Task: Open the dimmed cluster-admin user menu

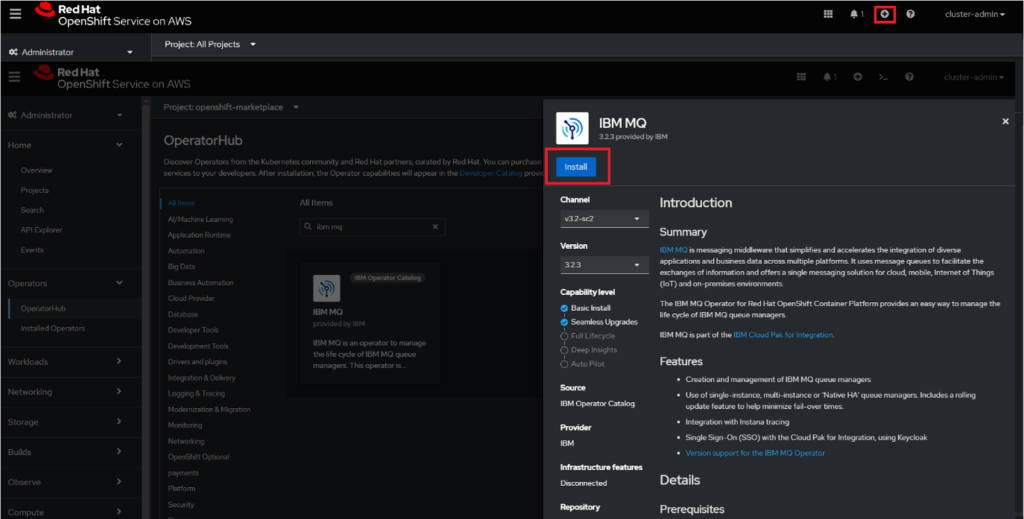Action: (x=974, y=77)
